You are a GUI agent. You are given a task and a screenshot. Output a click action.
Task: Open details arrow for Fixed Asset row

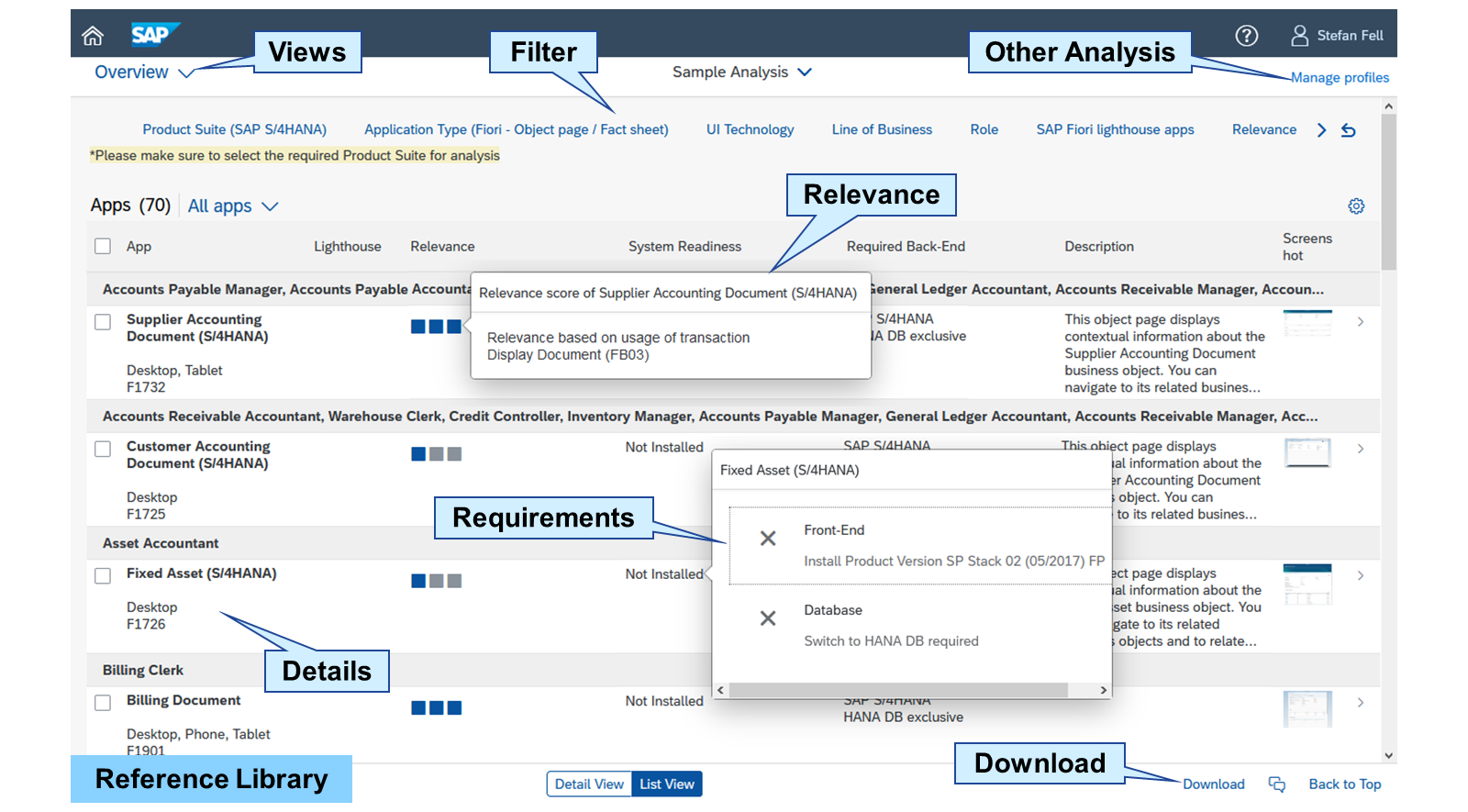(1361, 575)
